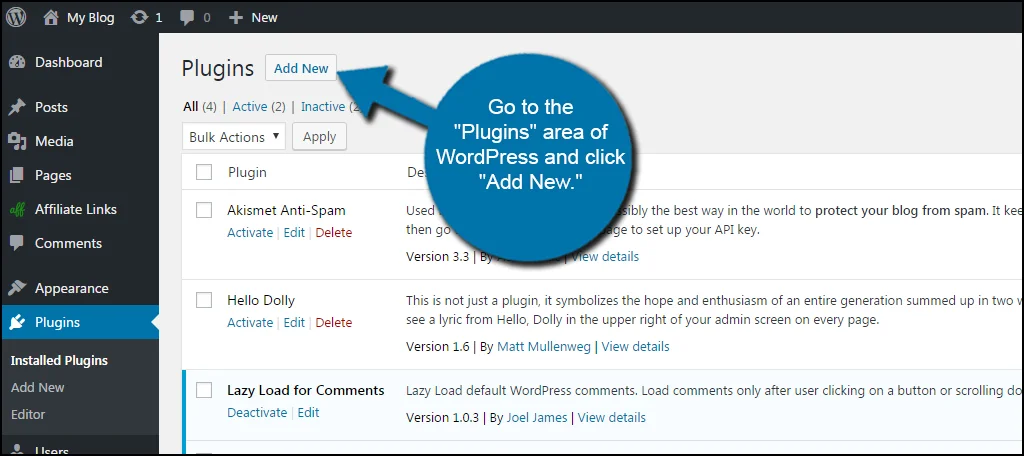The image size is (1024, 456).
Task: Click the Apply button
Action: (x=319, y=137)
